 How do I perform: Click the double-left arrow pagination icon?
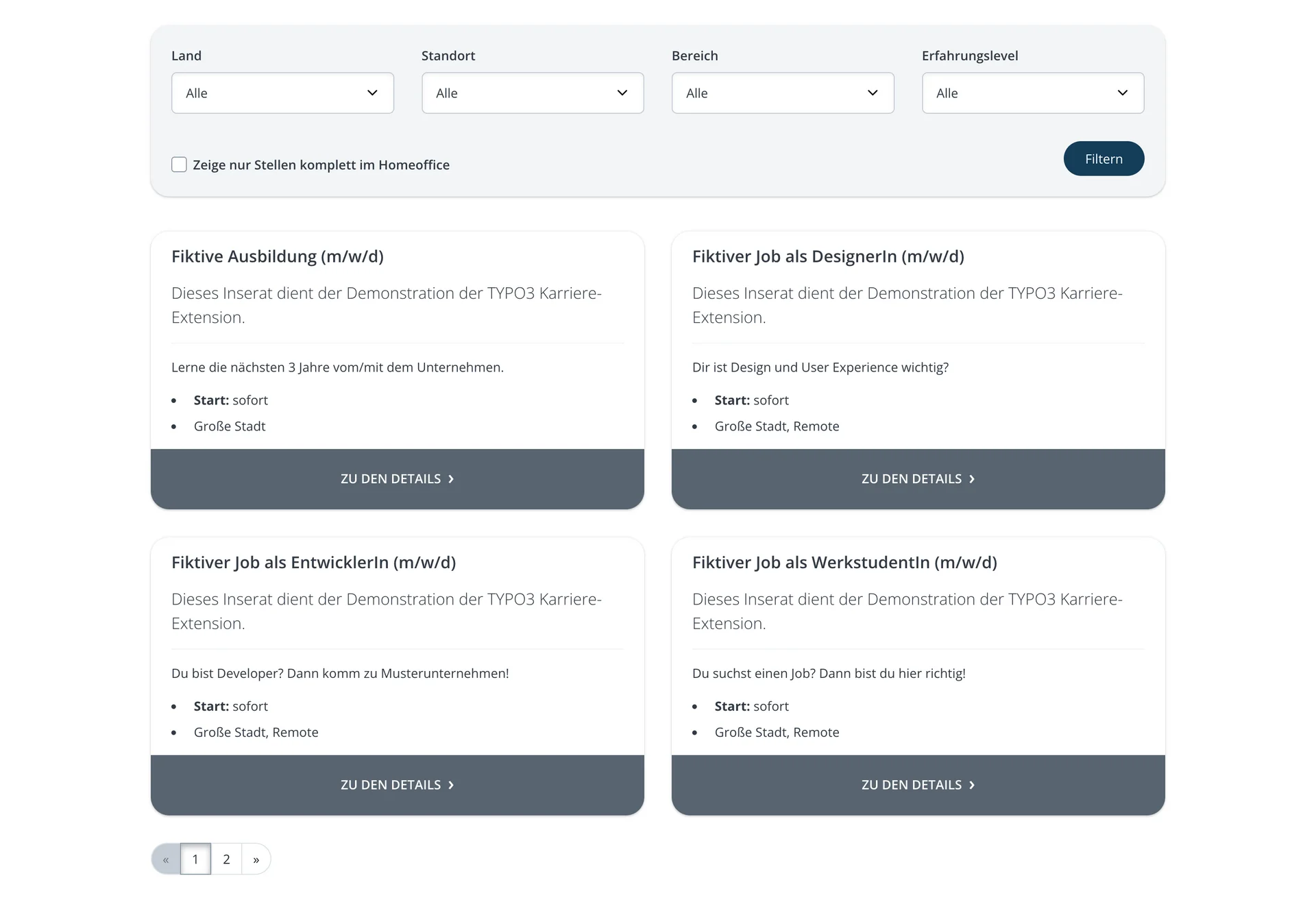165,859
